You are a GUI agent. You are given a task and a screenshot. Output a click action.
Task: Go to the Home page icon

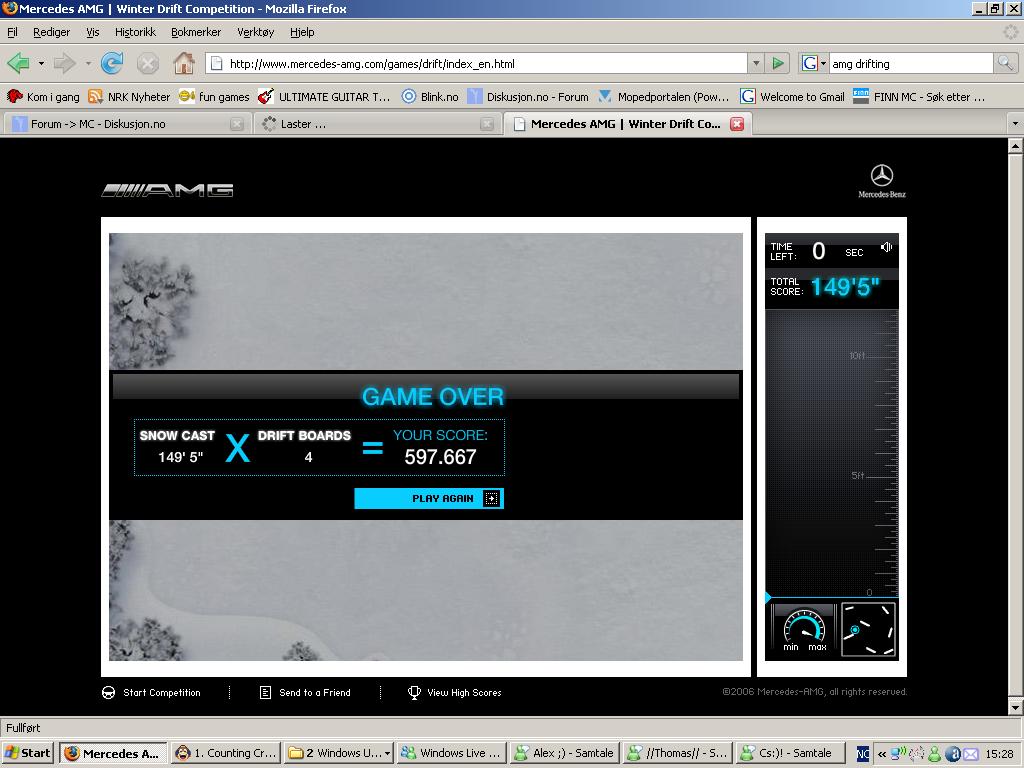click(184, 63)
